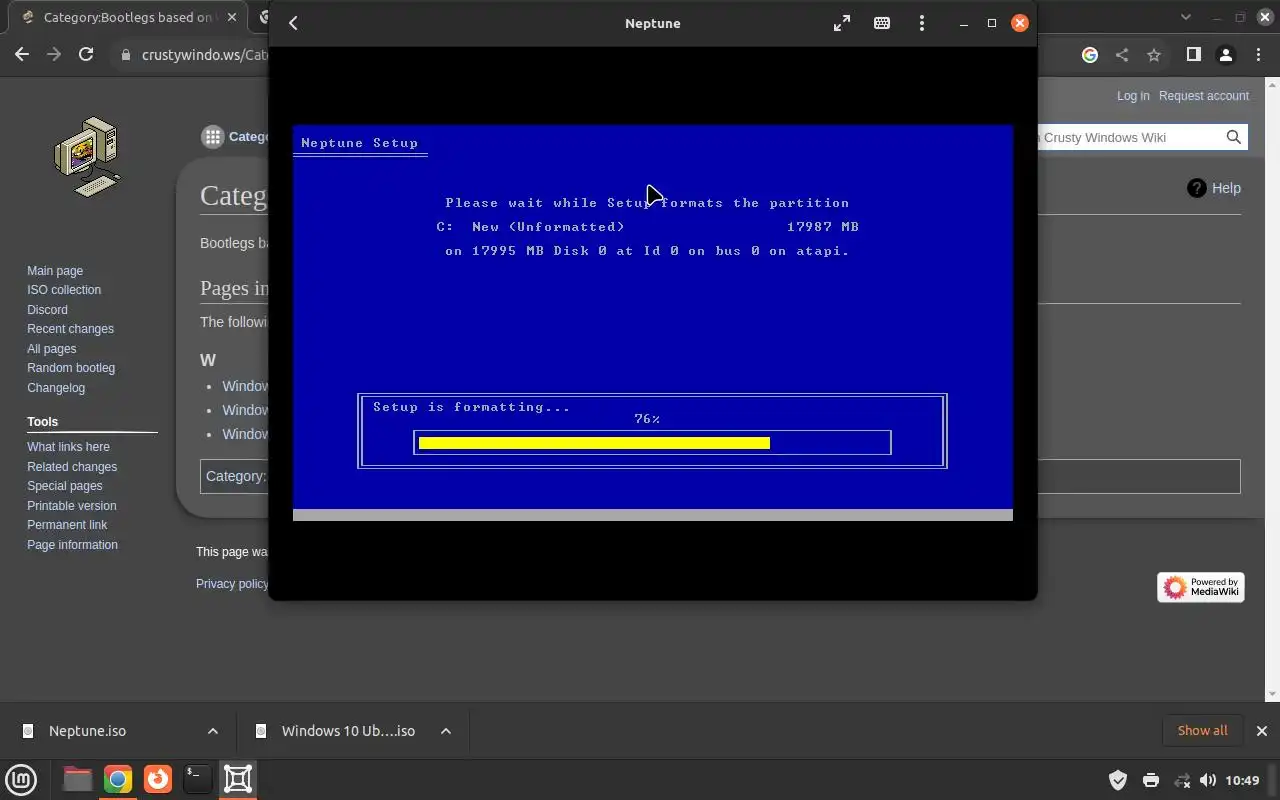Open Linux Mint start menu
The height and width of the screenshot is (800, 1280).
pos(21,779)
